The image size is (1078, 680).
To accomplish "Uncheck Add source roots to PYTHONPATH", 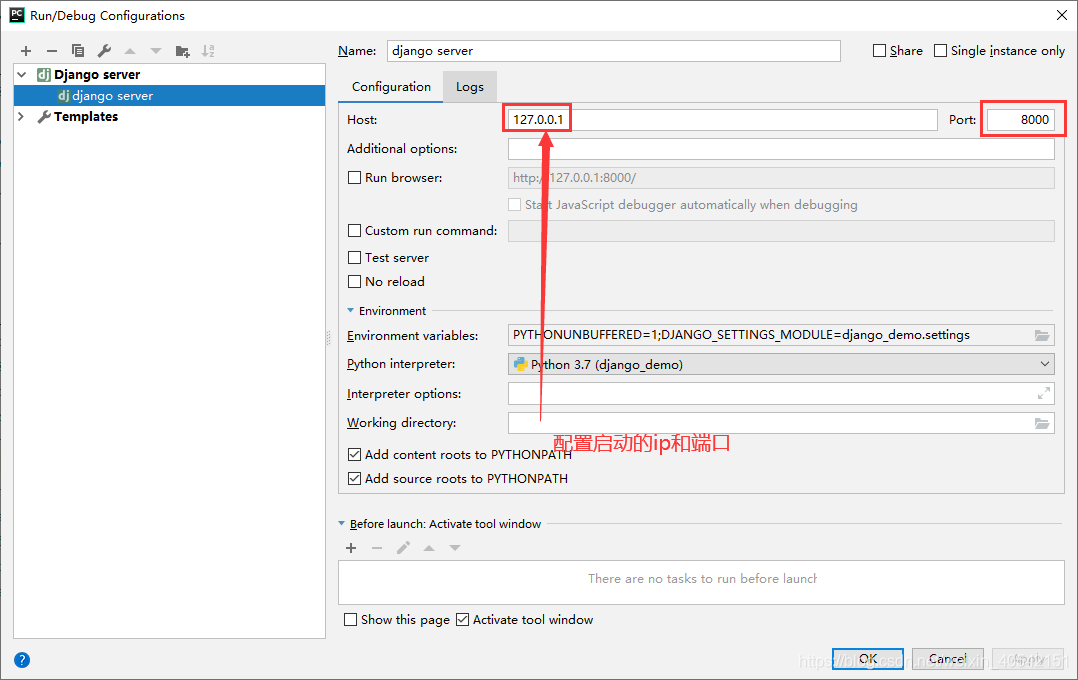I will coord(355,479).
